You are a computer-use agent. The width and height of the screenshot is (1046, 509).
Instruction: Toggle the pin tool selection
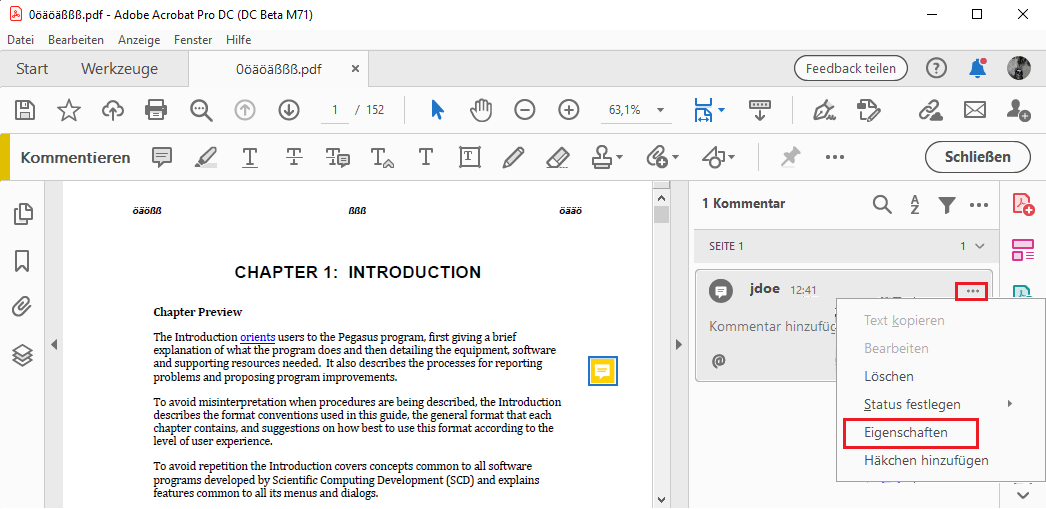[790, 157]
